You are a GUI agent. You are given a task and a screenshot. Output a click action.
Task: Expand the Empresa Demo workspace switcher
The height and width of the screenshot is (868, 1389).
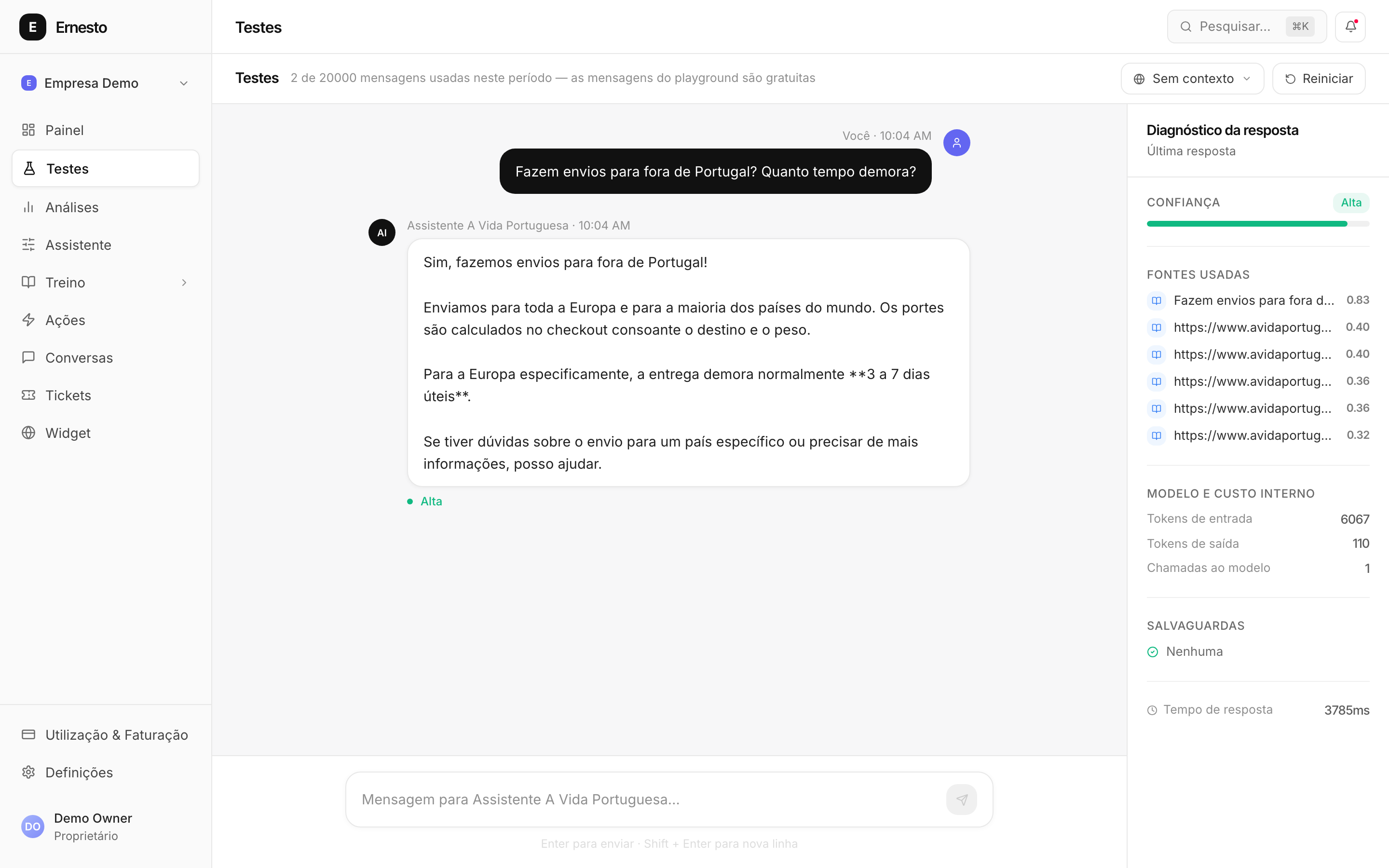(106, 82)
